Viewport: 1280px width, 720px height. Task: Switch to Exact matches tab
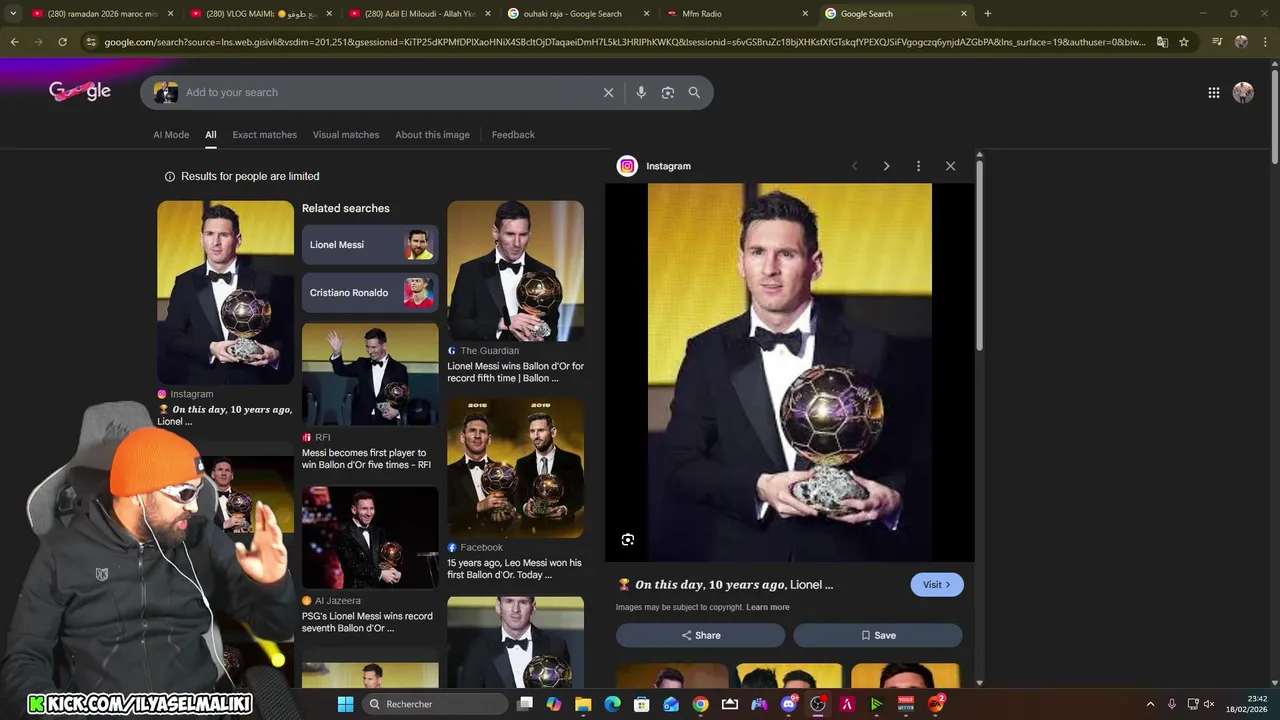pos(265,135)
